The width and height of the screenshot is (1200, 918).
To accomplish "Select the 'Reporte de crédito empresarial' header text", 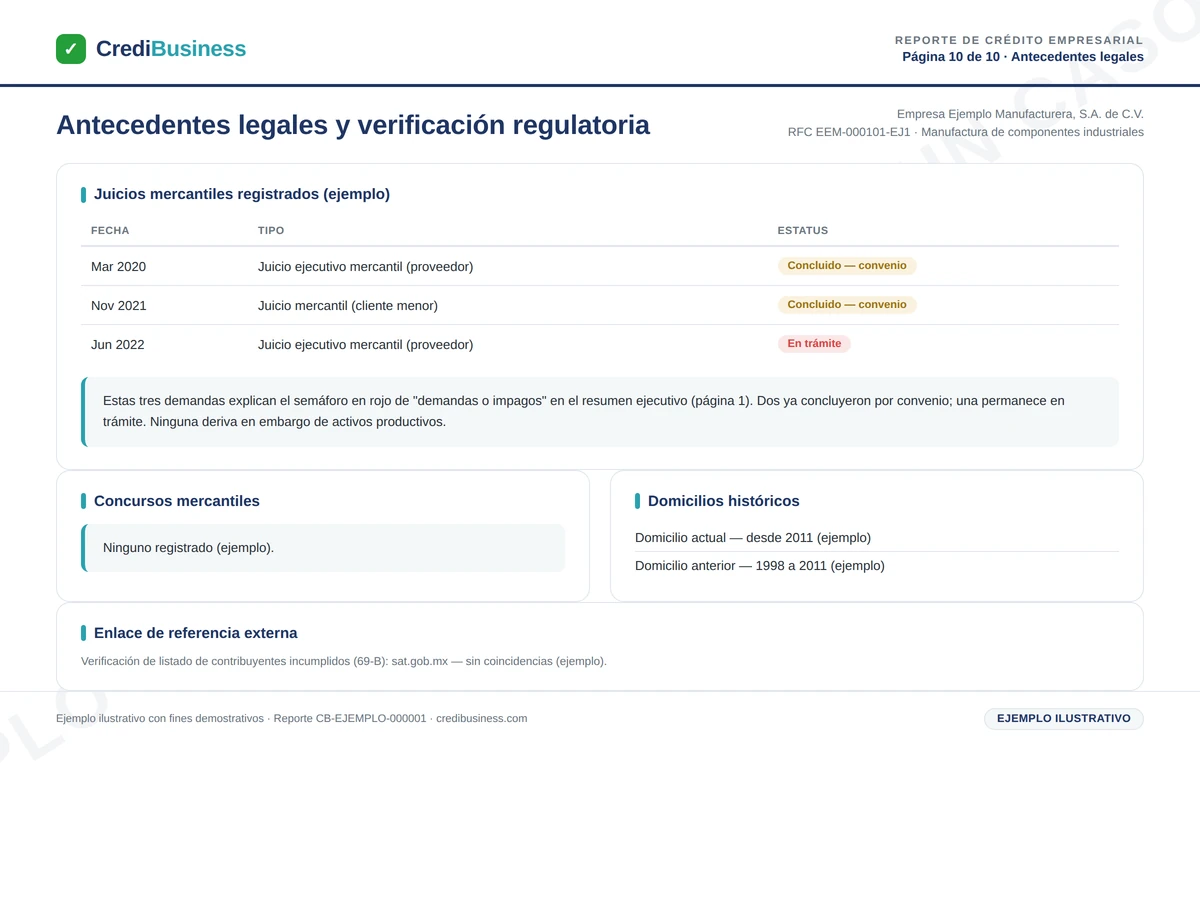I will pyautogui.click(x=1019, y=40).
